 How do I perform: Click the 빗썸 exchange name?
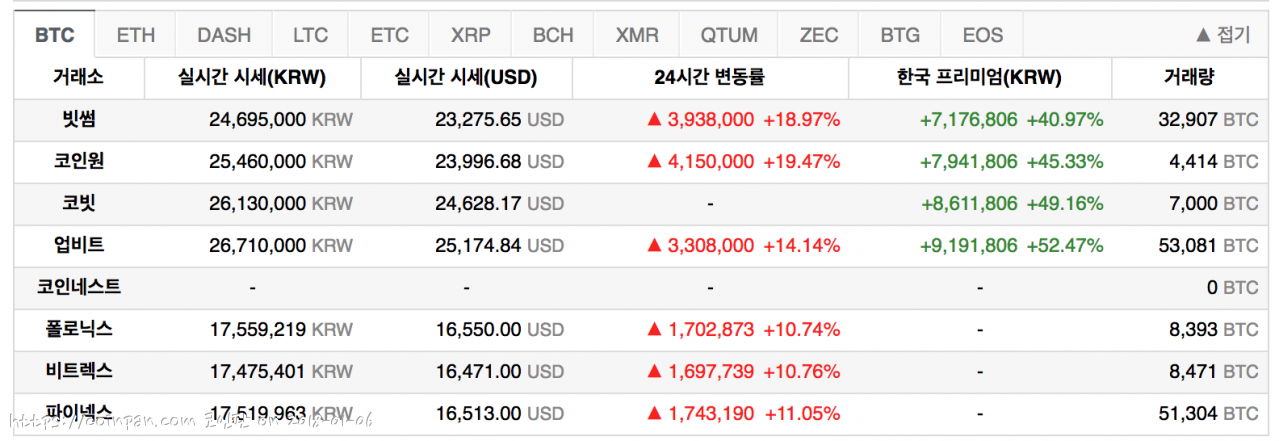tap(79, 119)
